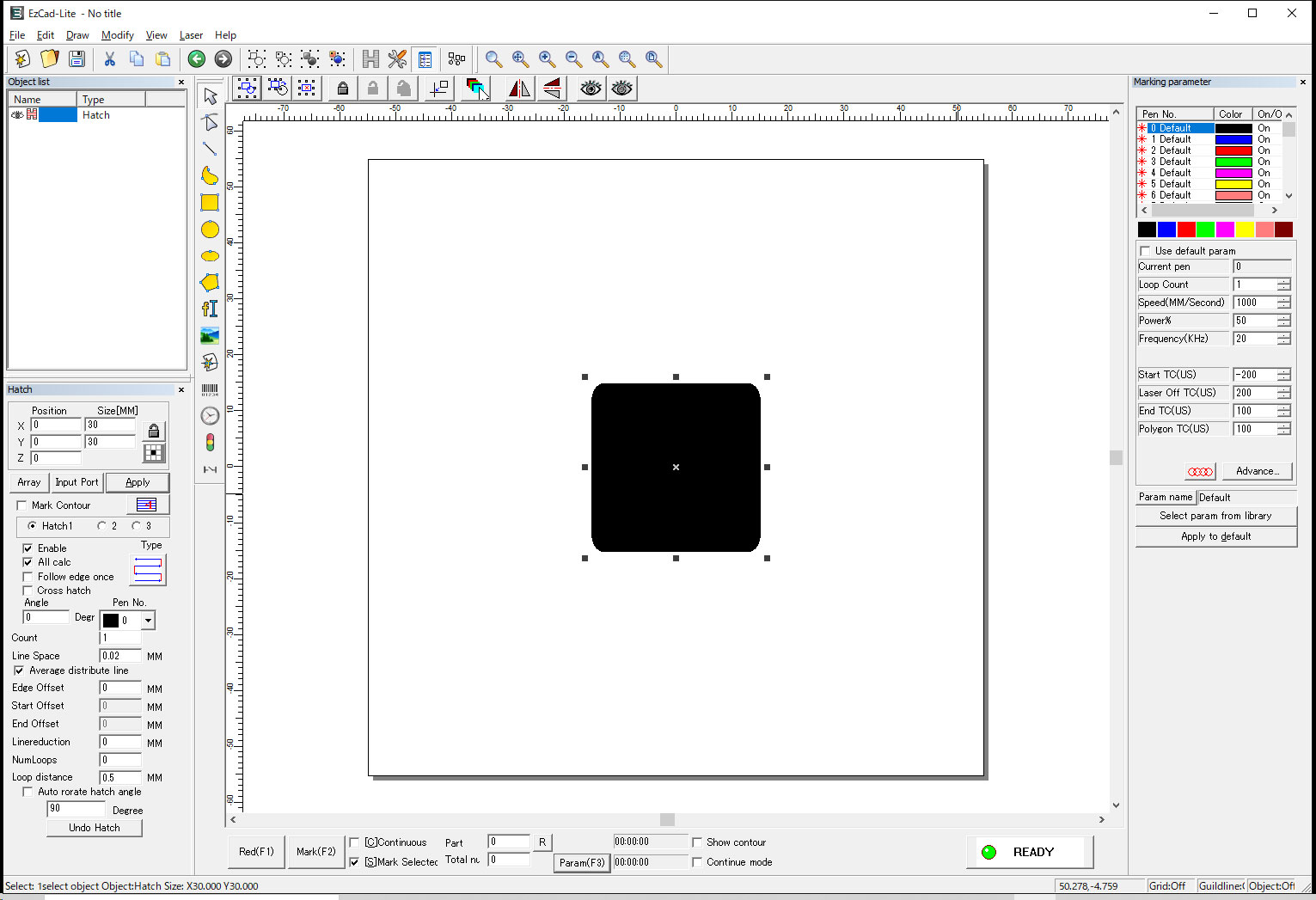Select the barcode tool

[210, 390]
